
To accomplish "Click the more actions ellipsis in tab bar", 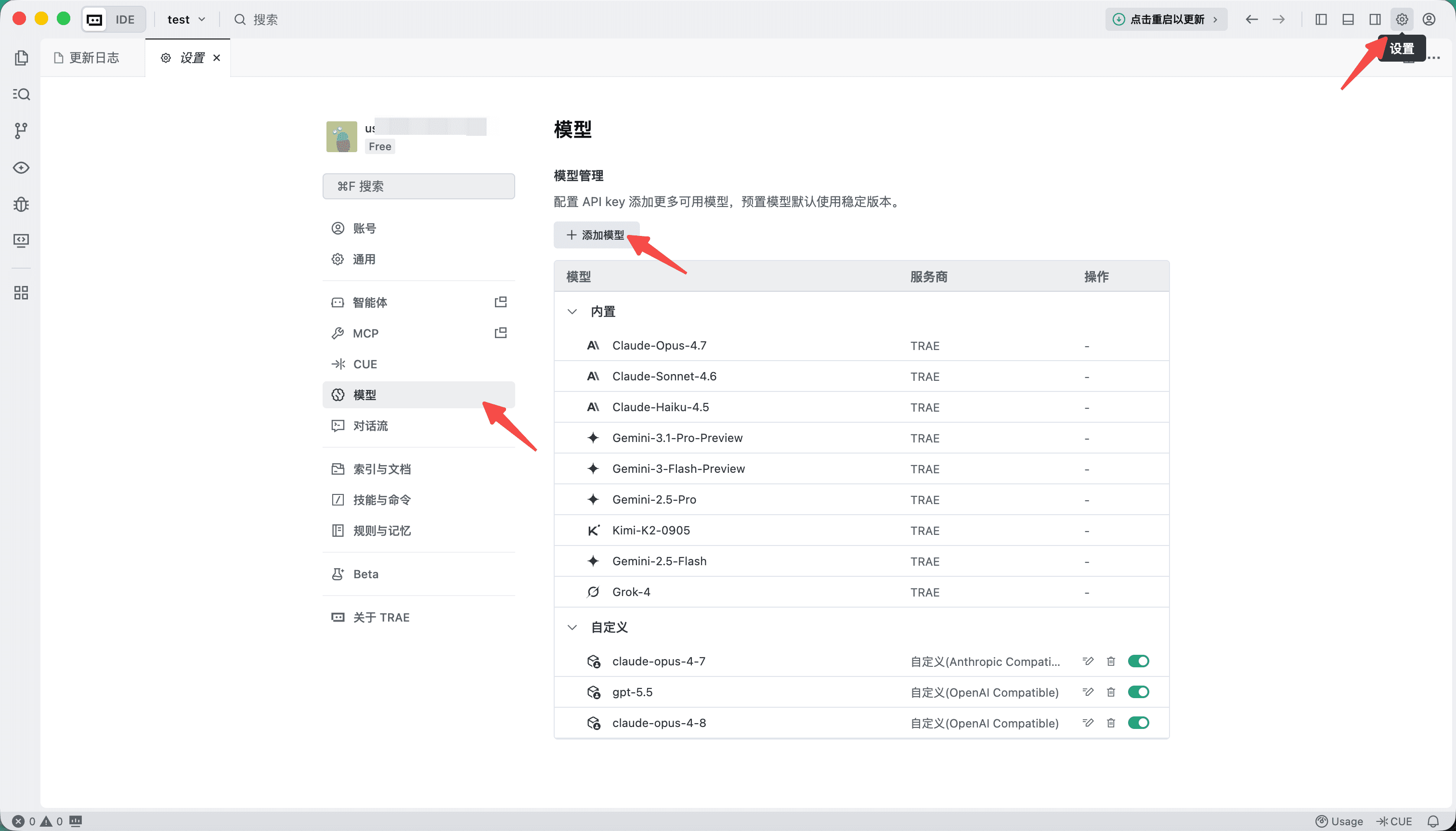I will click(1434, 58).
